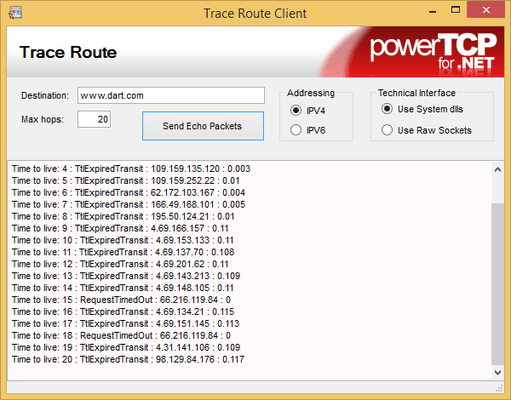Viewport: 511px width, 400px height.
Task: Click the scrollbar track above the thumb
Action: [x=498, y=189]
